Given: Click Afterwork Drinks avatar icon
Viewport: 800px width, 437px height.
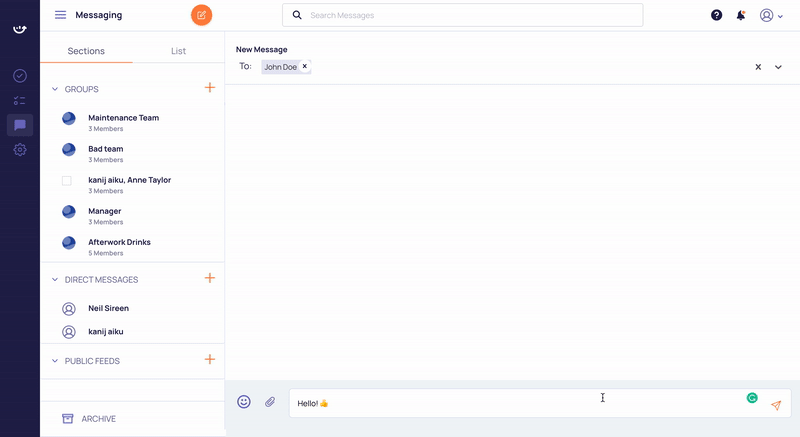Looking at the screenshot, I should pyautogui.click(x=69, y=243).
